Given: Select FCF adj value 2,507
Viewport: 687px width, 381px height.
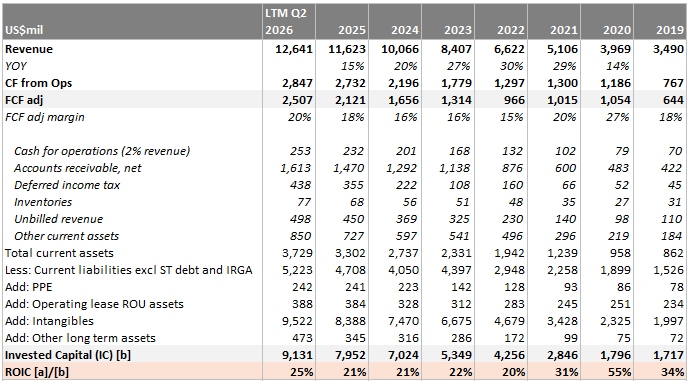Looking at the screenshot, I should coord(297,100).
